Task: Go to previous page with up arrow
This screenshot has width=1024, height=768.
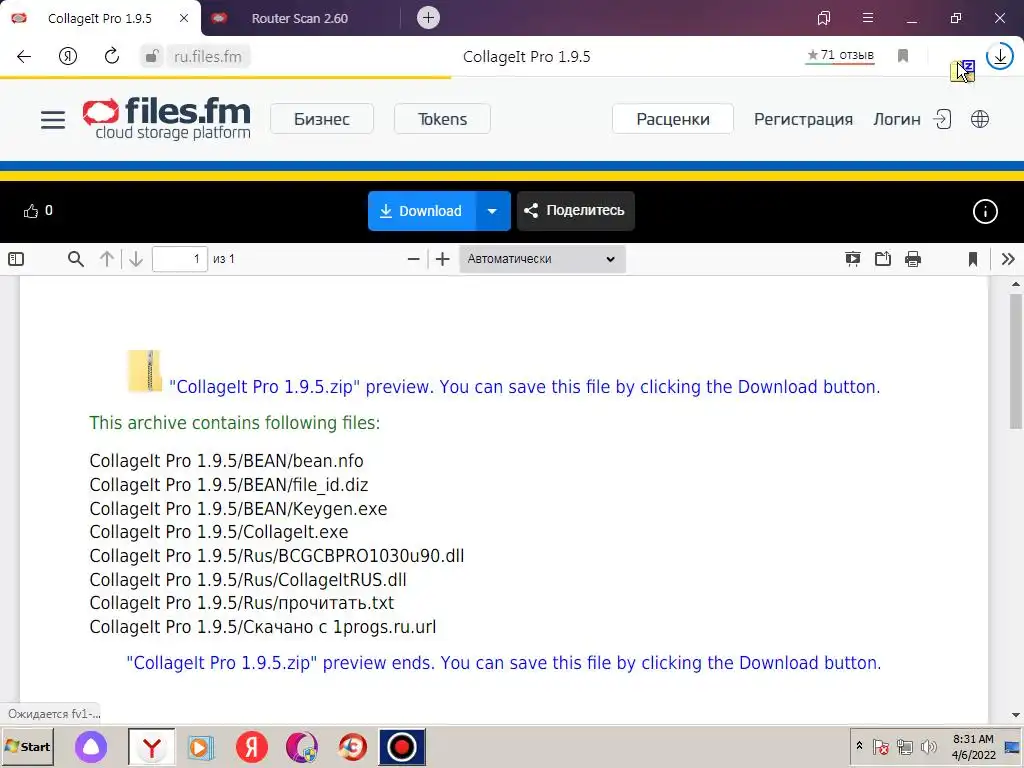Action: (106, 259)
